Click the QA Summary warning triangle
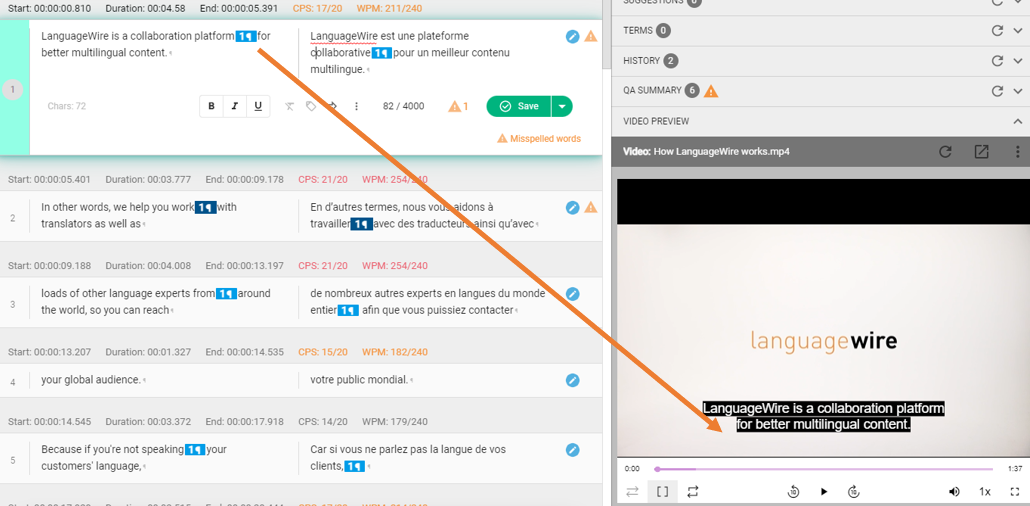This screenshot has width=1030, height=506. (711, 91)
